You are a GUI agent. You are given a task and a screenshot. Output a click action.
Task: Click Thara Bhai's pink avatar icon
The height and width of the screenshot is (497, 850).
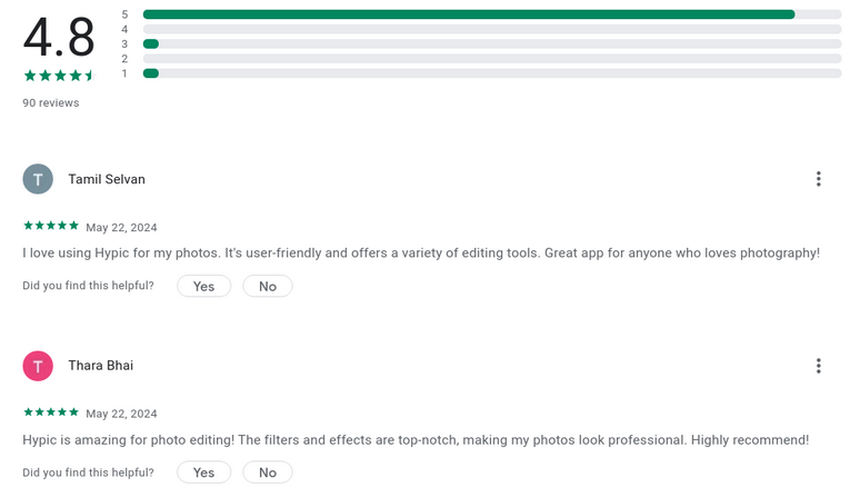[38, 366]
